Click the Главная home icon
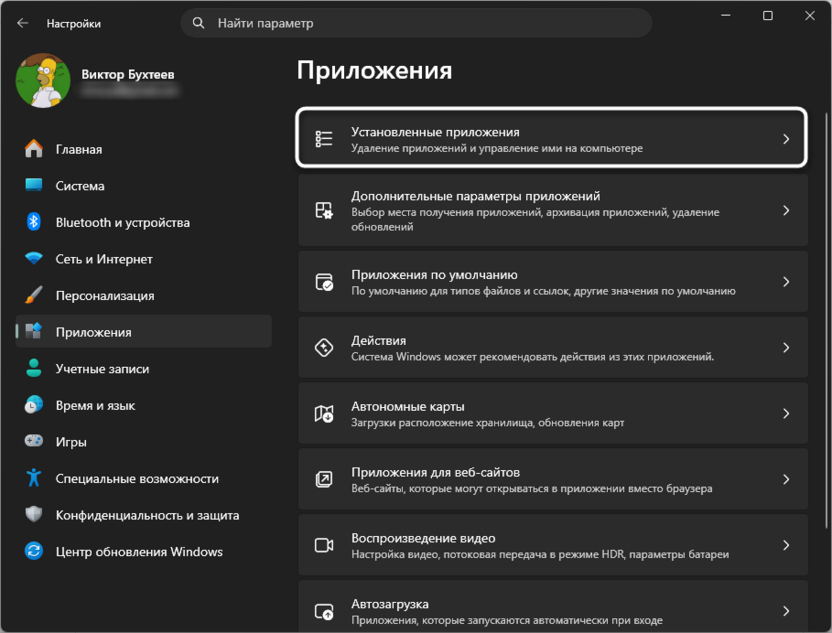This screenshot has height=633, width=832. pyautogui.click(x=33, y=149)
